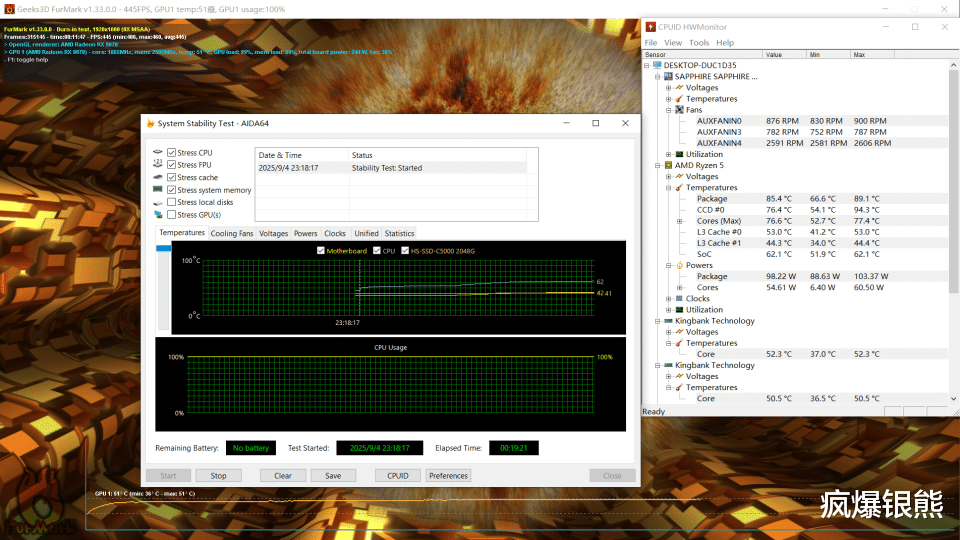Open the Powers tab in AIDA64
960x540 pixels.
click(x=306, y=233)
